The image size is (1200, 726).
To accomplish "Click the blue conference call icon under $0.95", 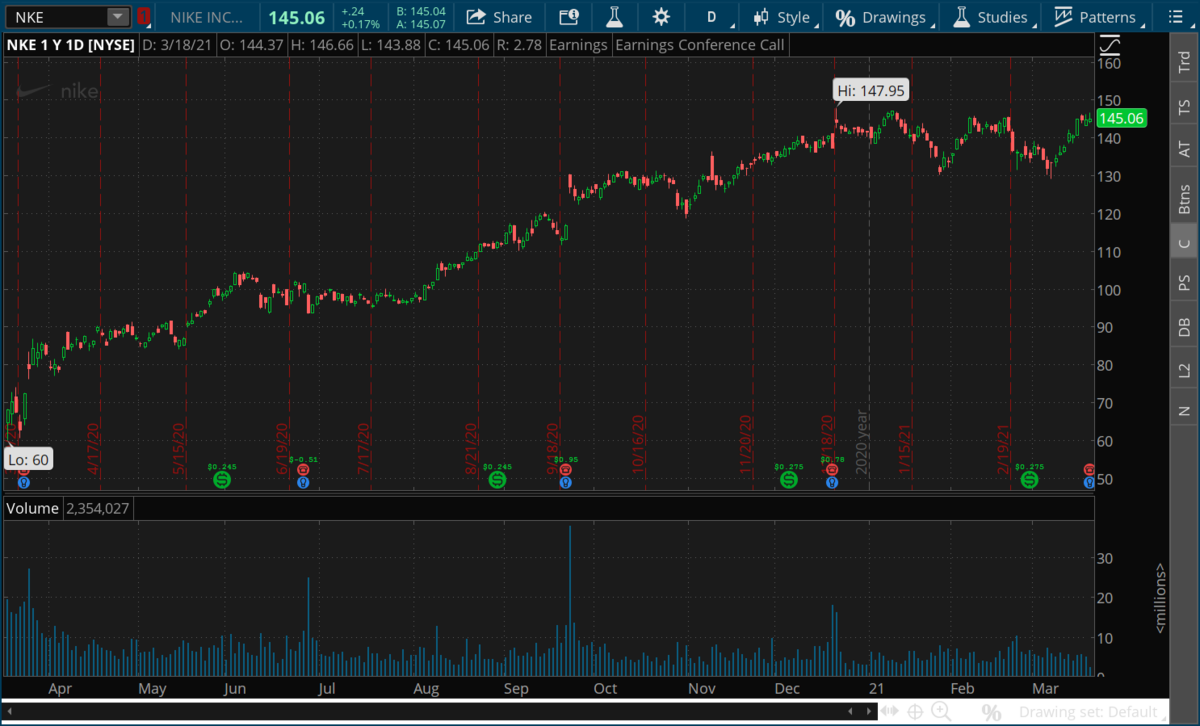I will click(x=566, y=482).
